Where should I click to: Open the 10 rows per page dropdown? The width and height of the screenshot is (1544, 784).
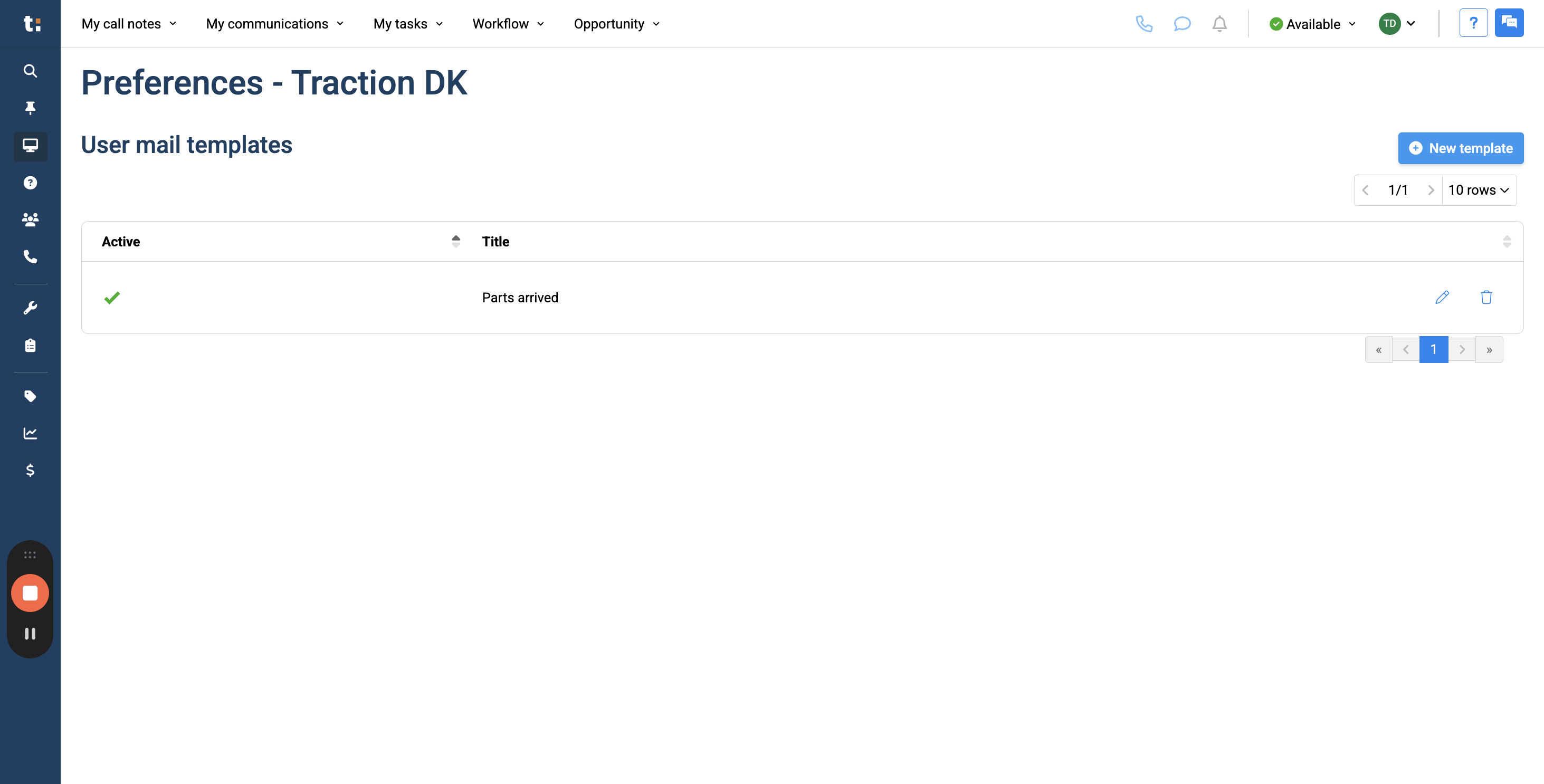pos(1479,189)
